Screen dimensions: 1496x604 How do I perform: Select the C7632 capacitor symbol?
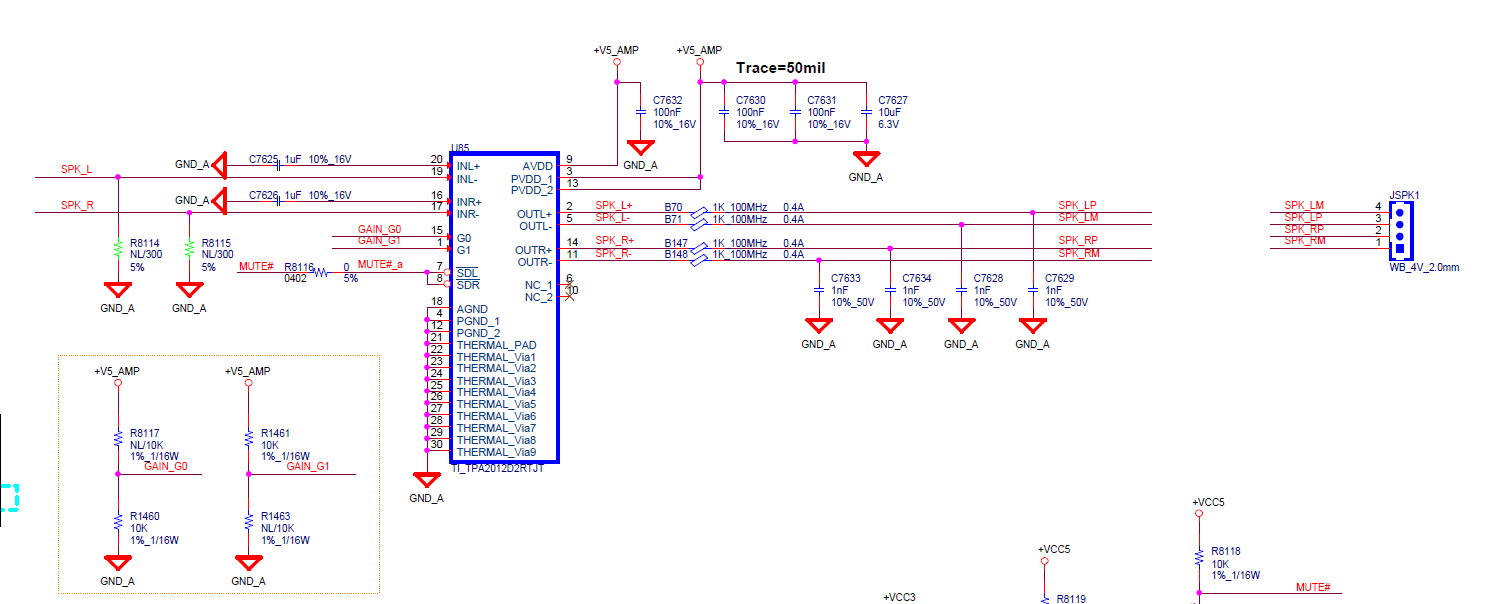pos(640,112)
